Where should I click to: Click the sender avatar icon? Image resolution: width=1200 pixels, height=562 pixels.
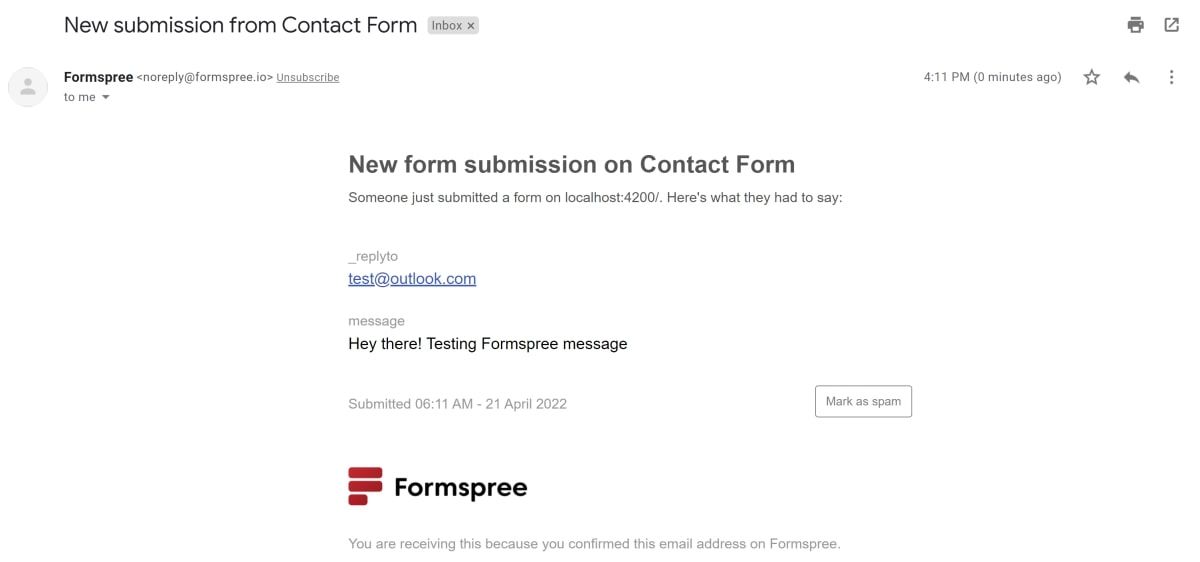point(28,87)
